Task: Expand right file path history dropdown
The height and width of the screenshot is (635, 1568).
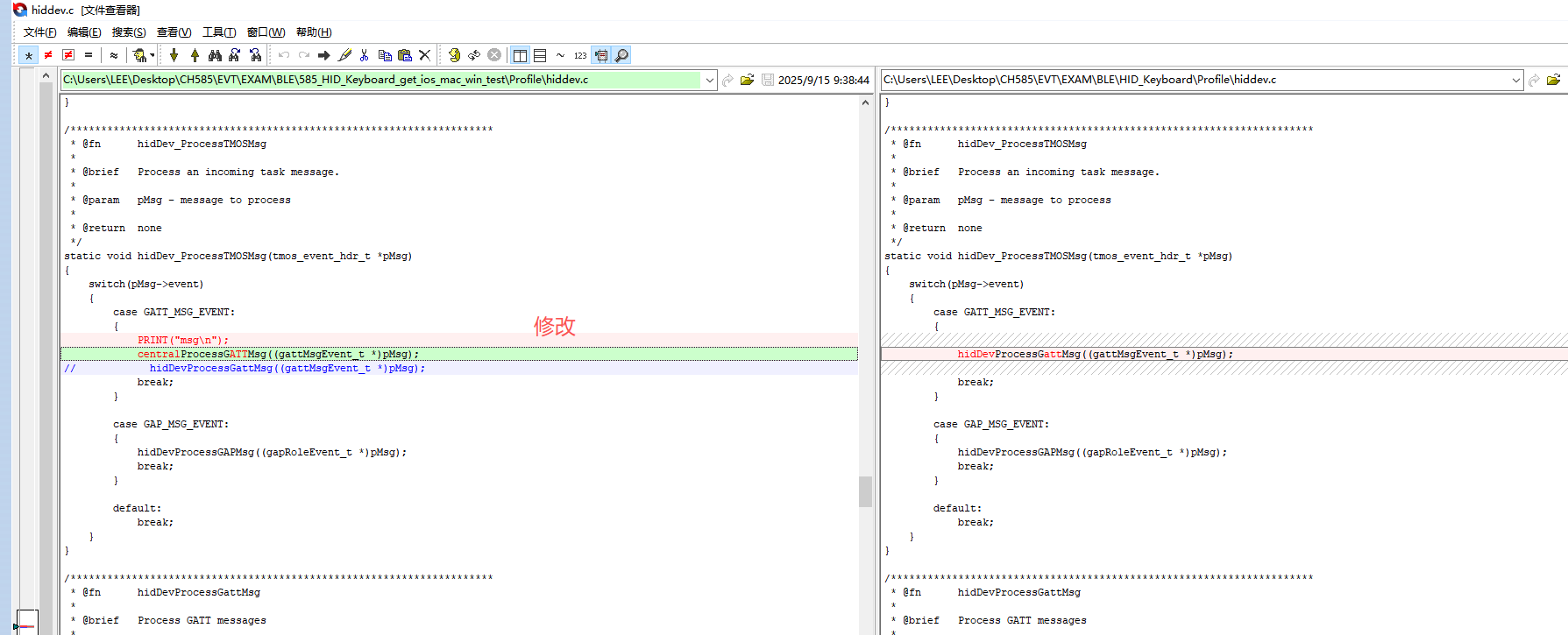Action: [x=1516, y=80]
